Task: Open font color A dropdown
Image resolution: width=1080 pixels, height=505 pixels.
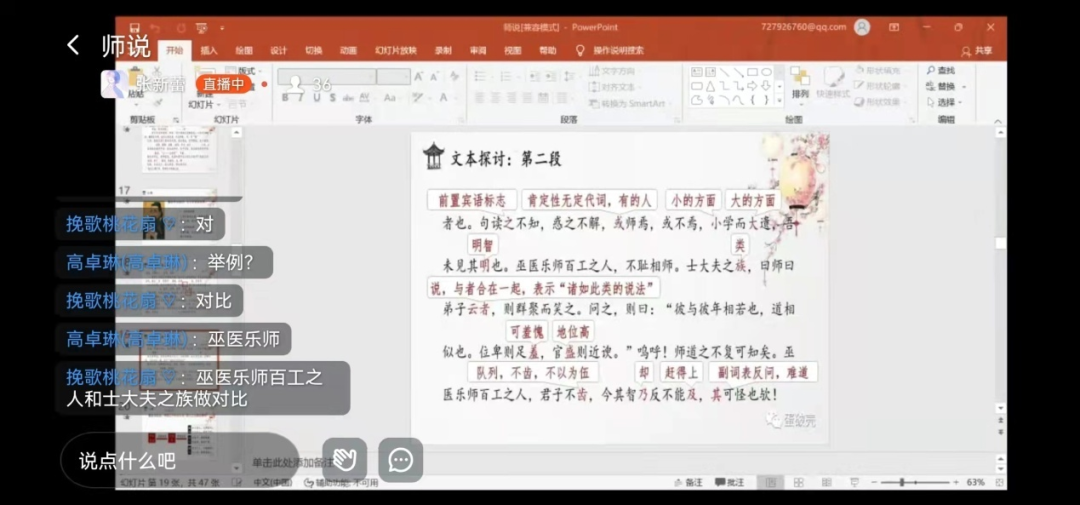Action: click(446, 98)
